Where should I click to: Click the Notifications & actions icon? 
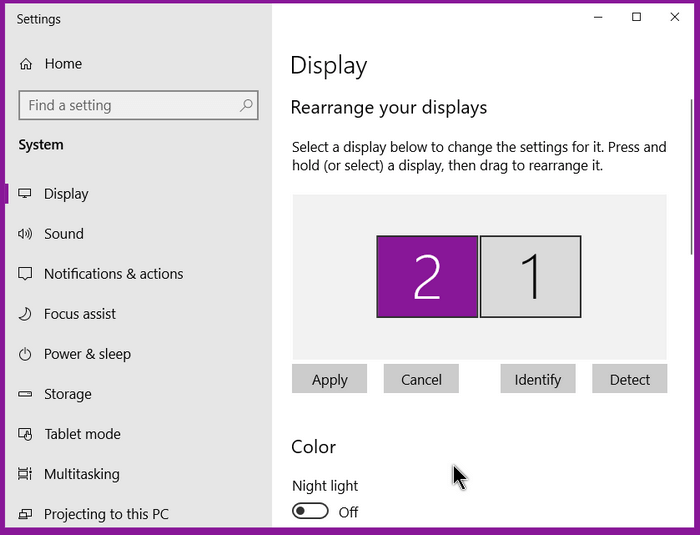[25, 274]
